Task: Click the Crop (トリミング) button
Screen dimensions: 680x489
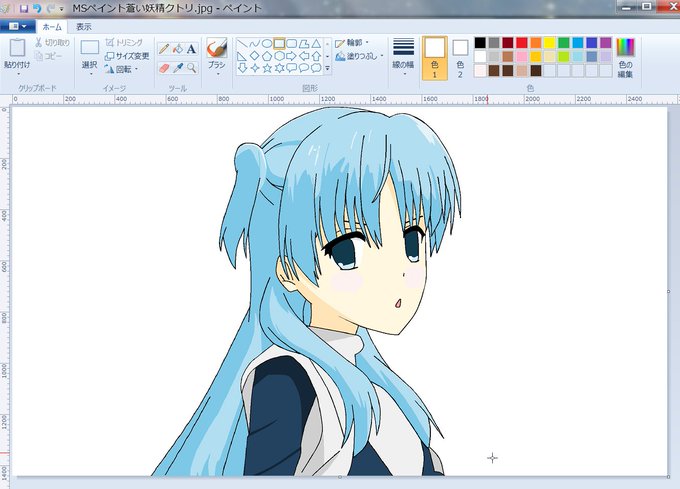Action: tap(124, 42)
